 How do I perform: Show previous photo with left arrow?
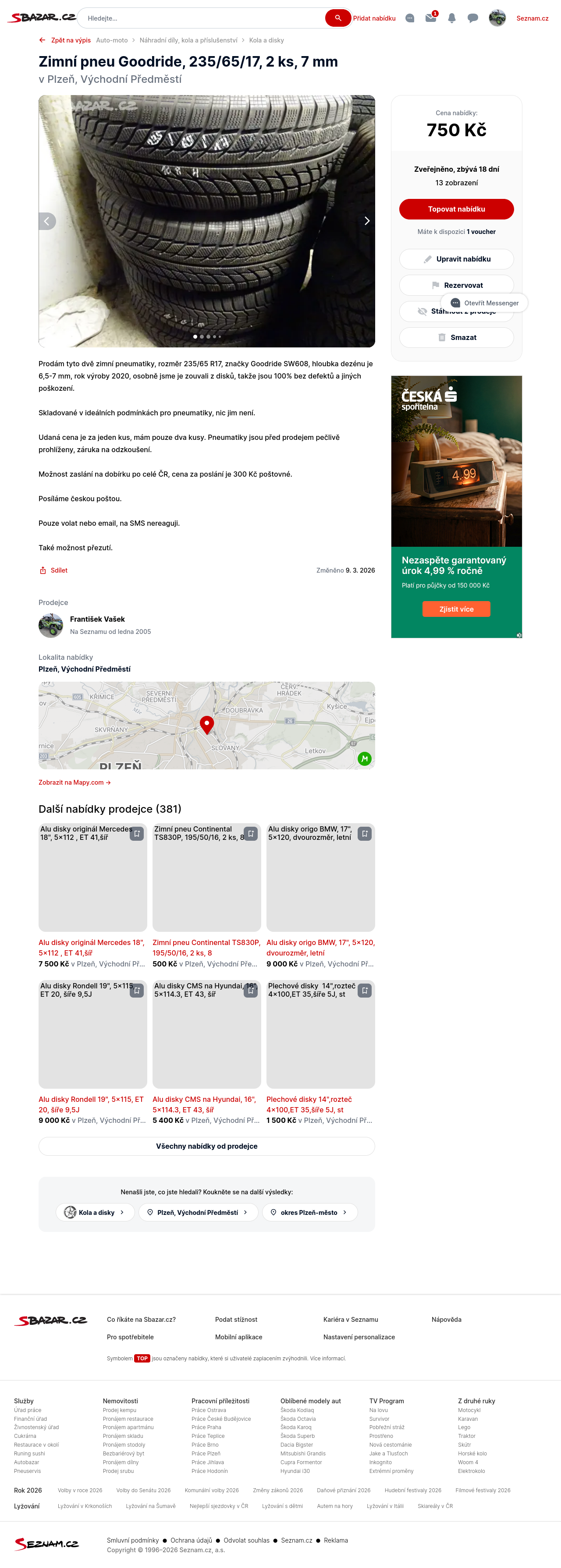[x=47, y=221]
